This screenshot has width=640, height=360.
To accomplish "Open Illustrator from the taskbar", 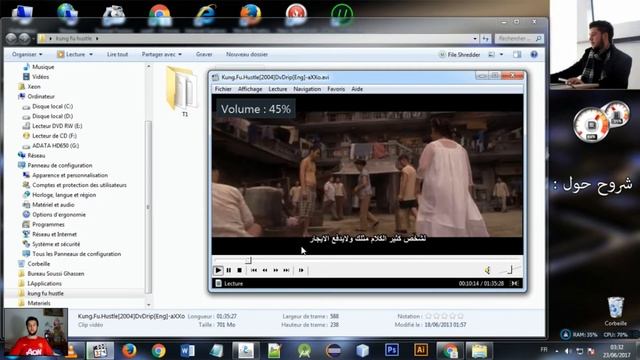I will pos(421,350).
